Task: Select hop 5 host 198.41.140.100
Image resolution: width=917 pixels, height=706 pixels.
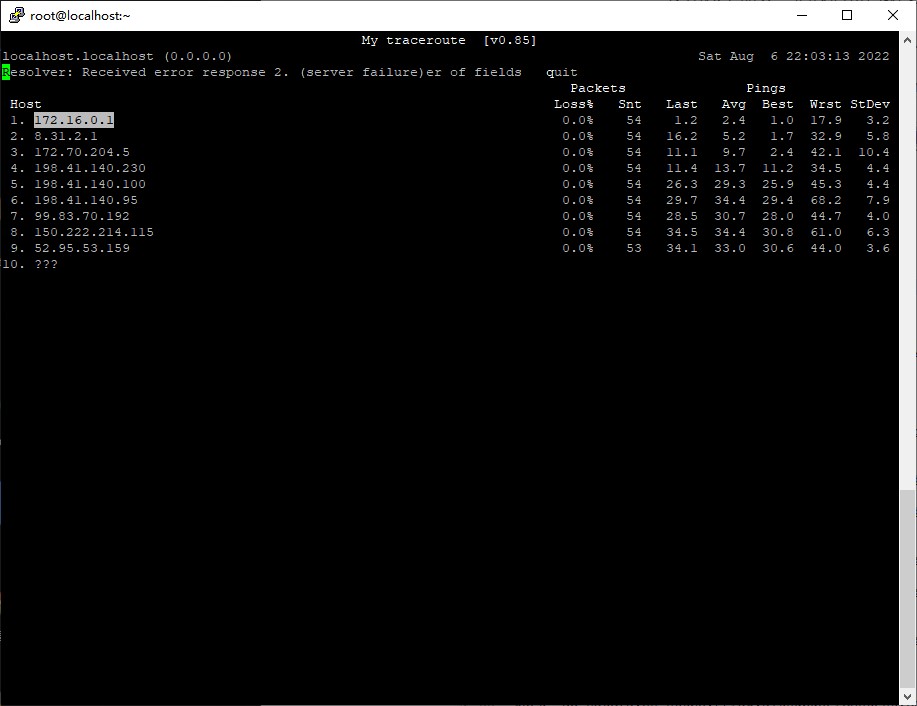Action: [x=89, y=184]
